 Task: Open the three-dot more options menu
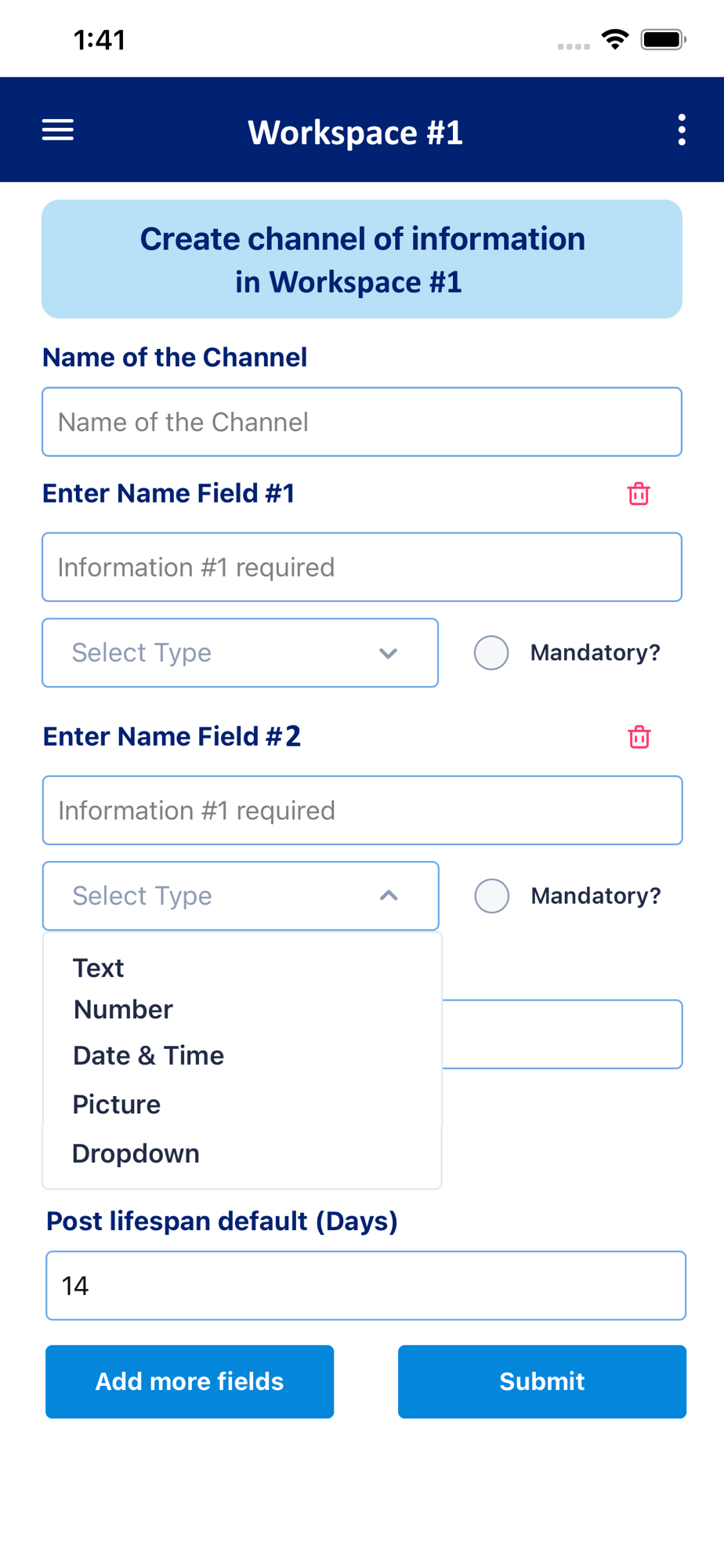(x=682, y=130)
